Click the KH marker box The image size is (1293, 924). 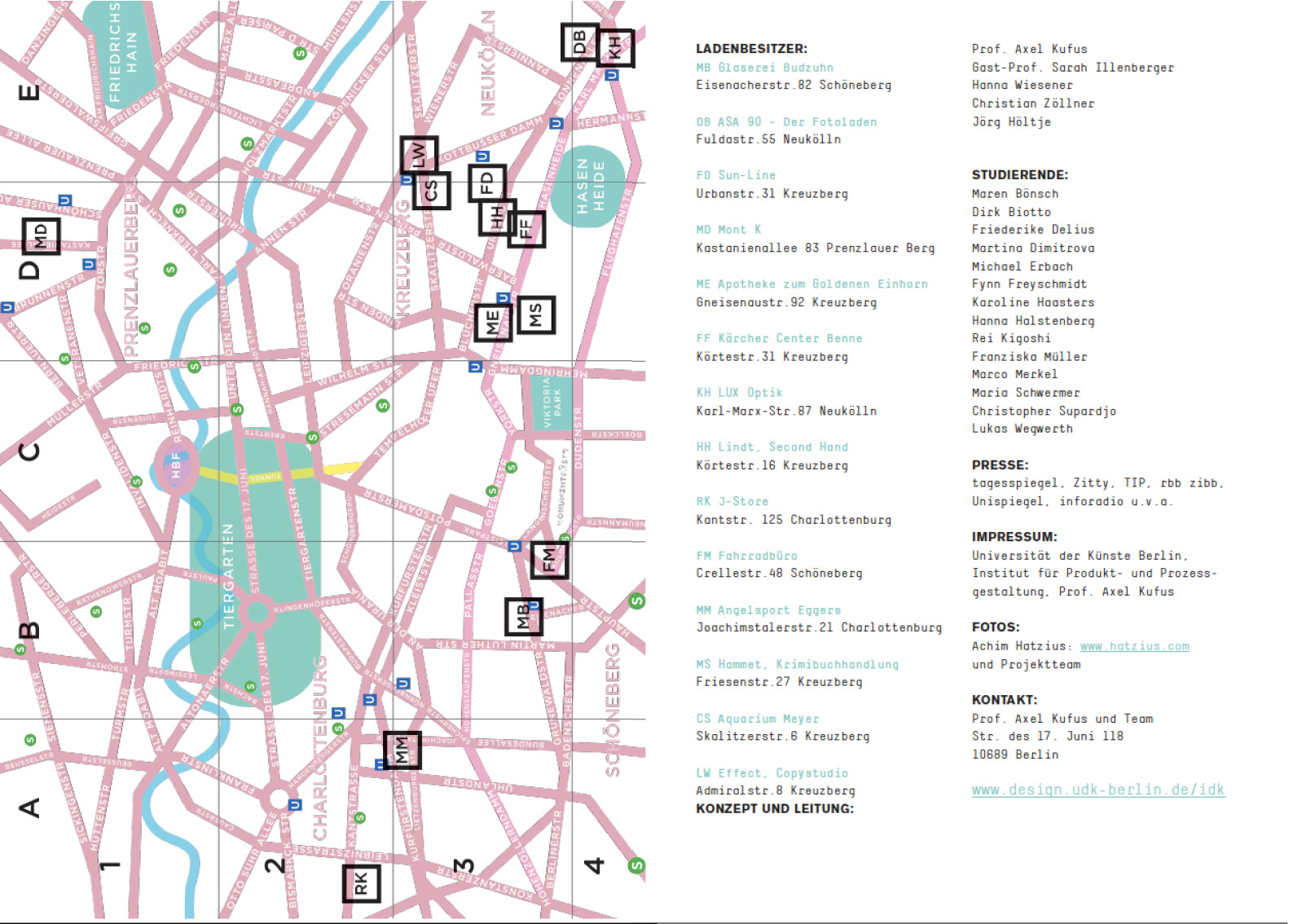(615, 49)
